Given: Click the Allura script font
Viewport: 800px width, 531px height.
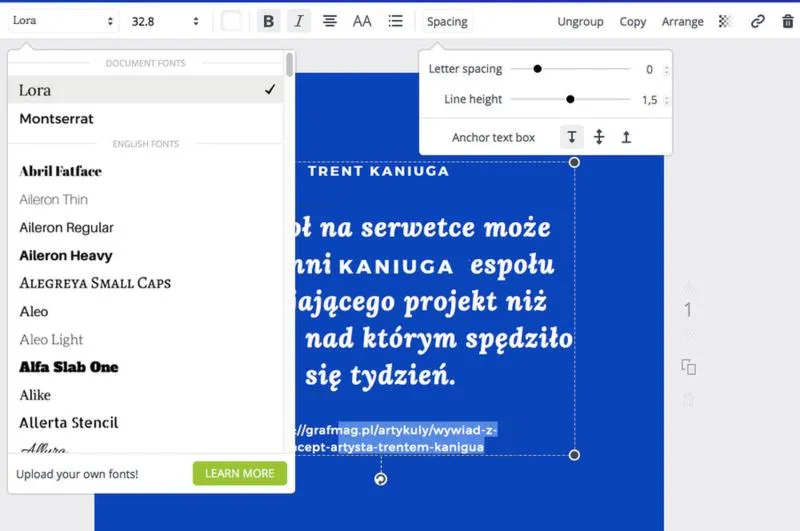Looking at the screenshot, I should point(43,447).
